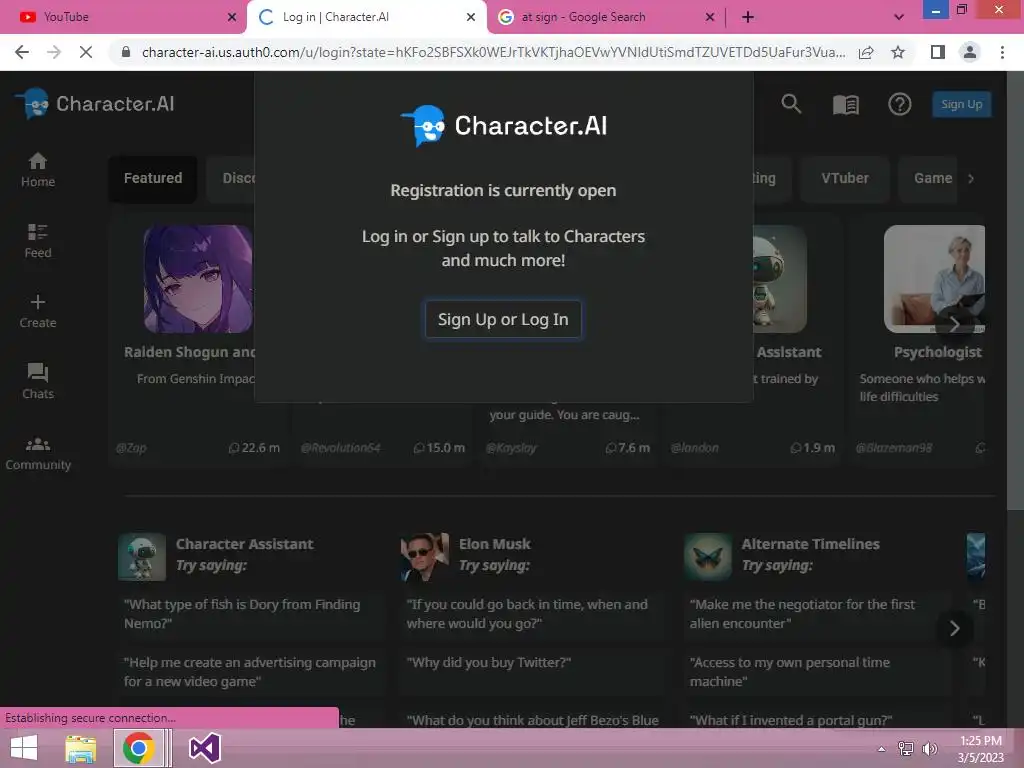Select the VTuber category tab
The width and height of the screenshot is (1024, 768).
point(844,178)
